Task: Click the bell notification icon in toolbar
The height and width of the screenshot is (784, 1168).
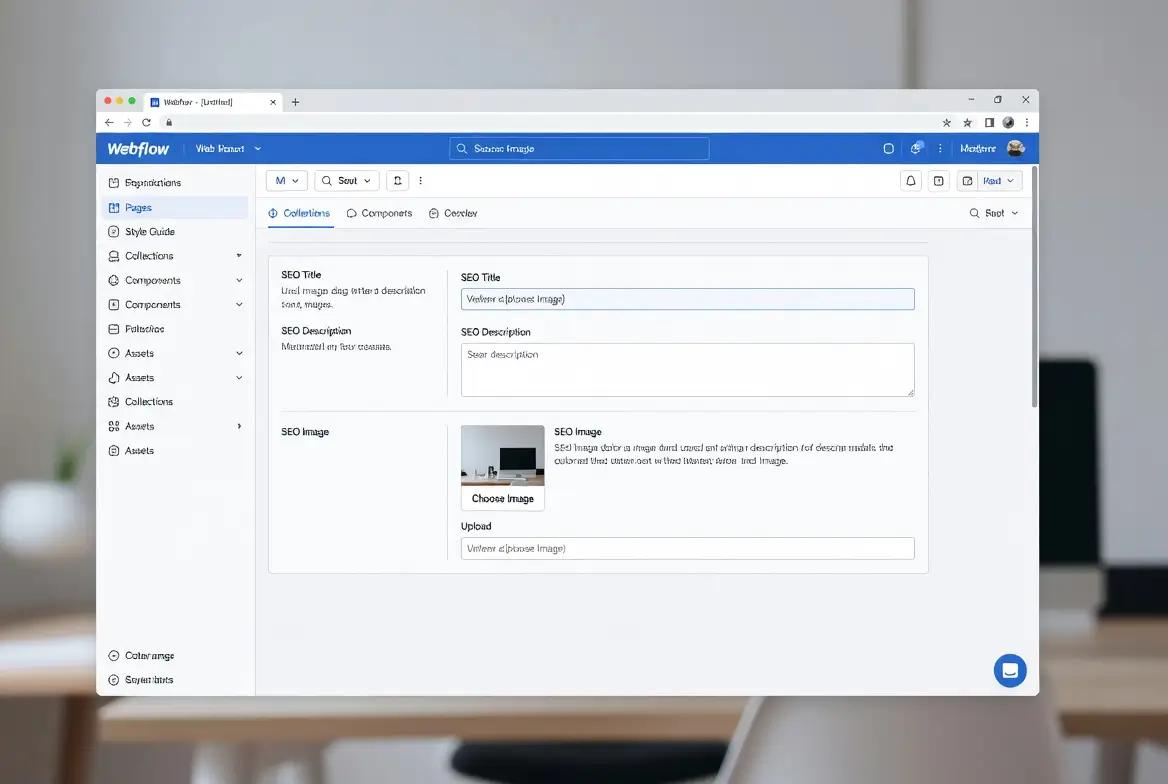Action: point(910,180)
